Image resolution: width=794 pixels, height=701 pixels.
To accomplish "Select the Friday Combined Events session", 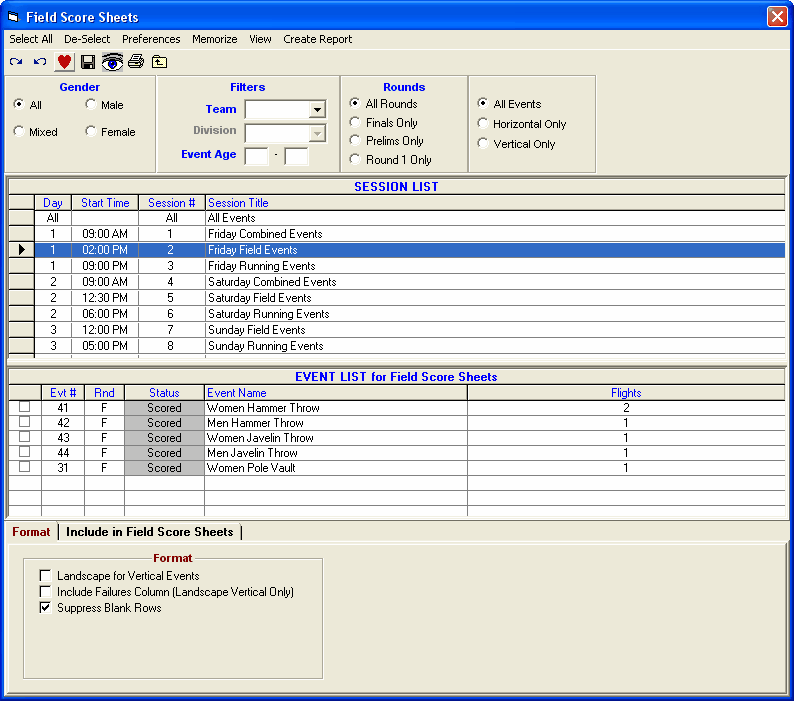I will [410, 233].
